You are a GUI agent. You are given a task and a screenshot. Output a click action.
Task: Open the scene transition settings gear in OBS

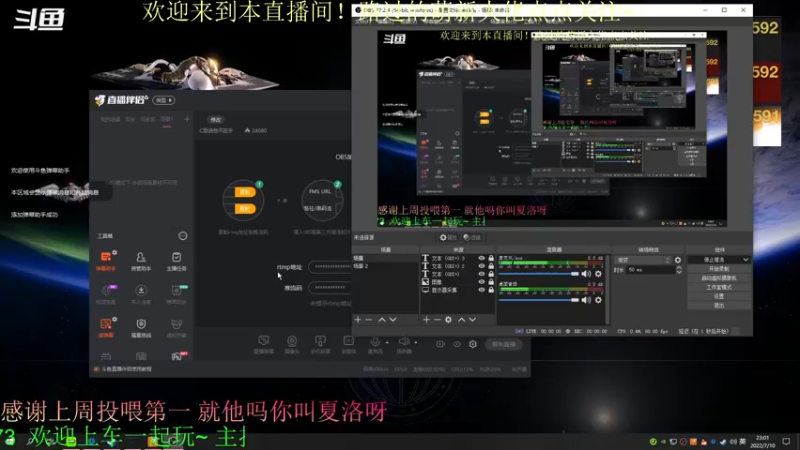click(678, 260)
